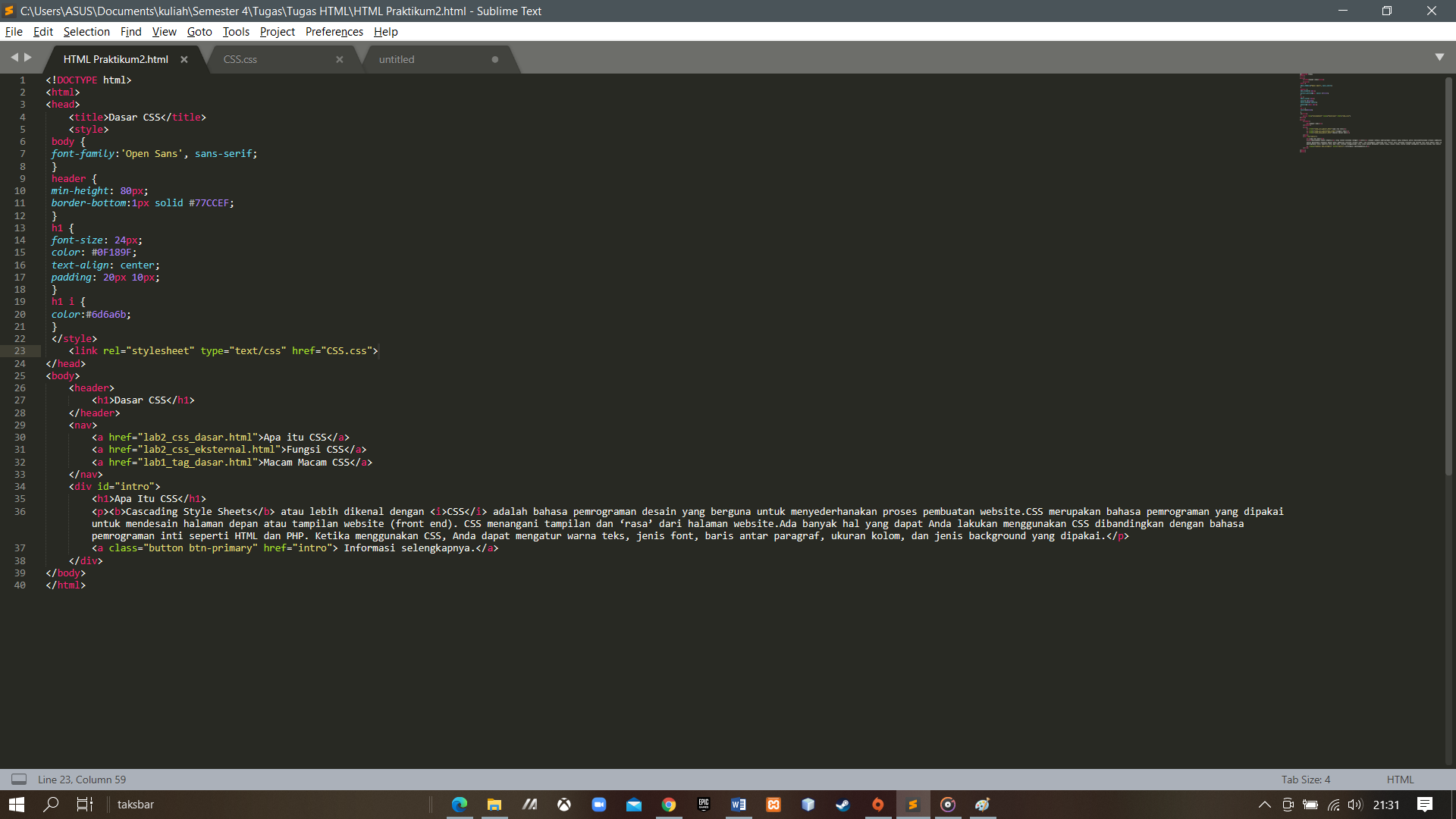Click the Windows Search icon
The image size is (1456, 819).
click(50, 805)
